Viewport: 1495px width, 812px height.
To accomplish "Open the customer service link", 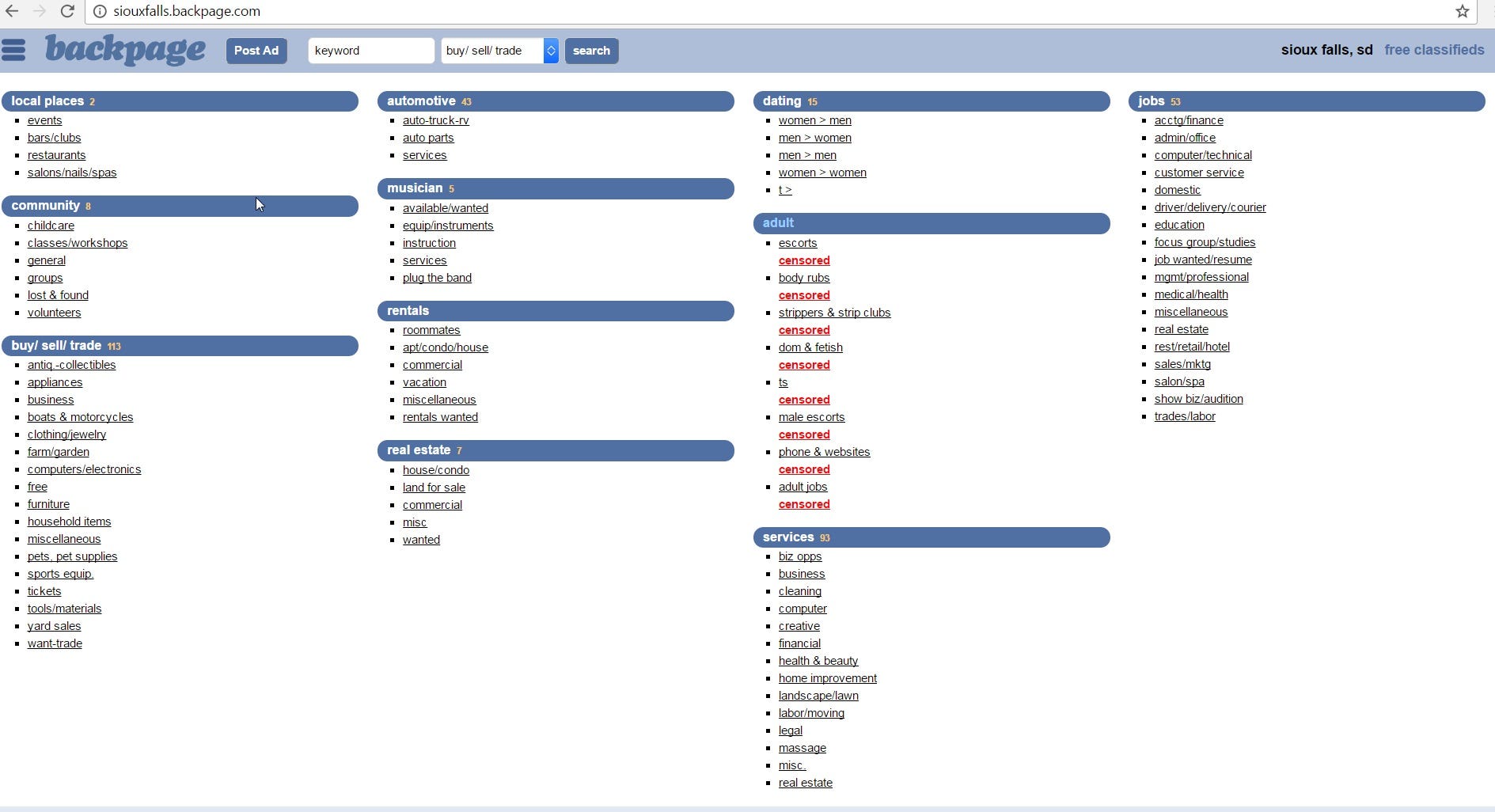I will [x=1199, y=173].
